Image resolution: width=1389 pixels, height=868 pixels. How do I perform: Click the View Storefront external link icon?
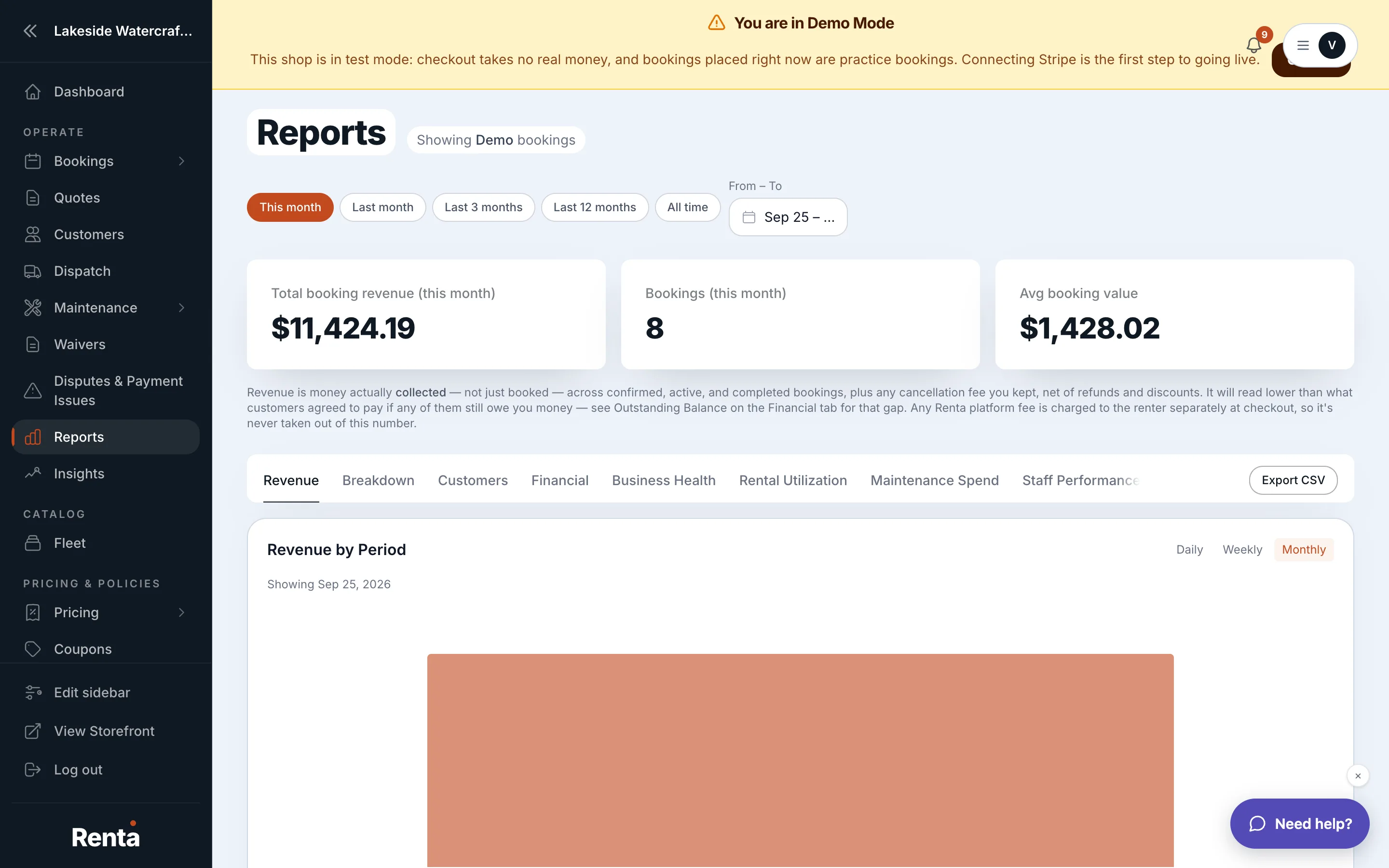coord(33,731)
